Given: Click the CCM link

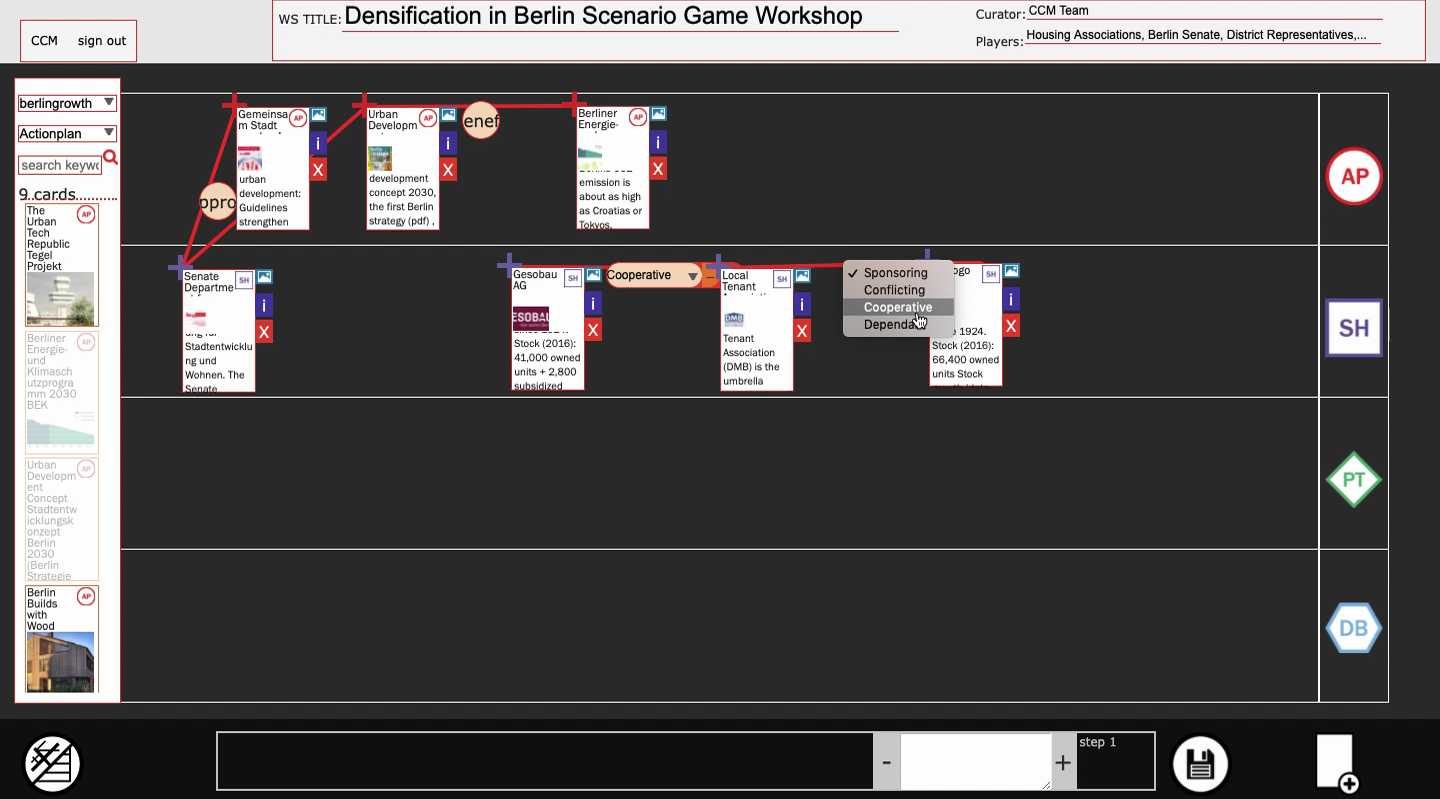Looking at the screenshot, I should click(44, 41).
